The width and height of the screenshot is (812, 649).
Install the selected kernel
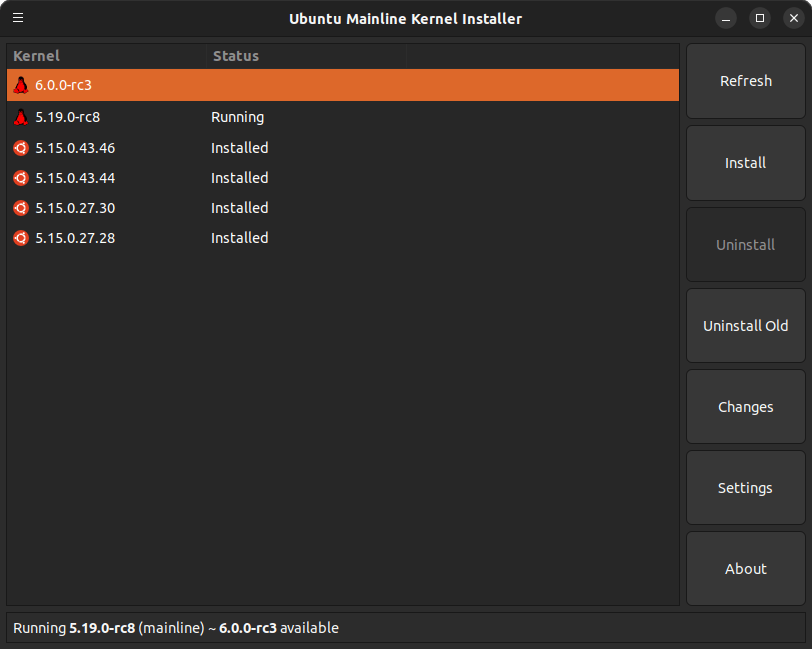[746, 163]
